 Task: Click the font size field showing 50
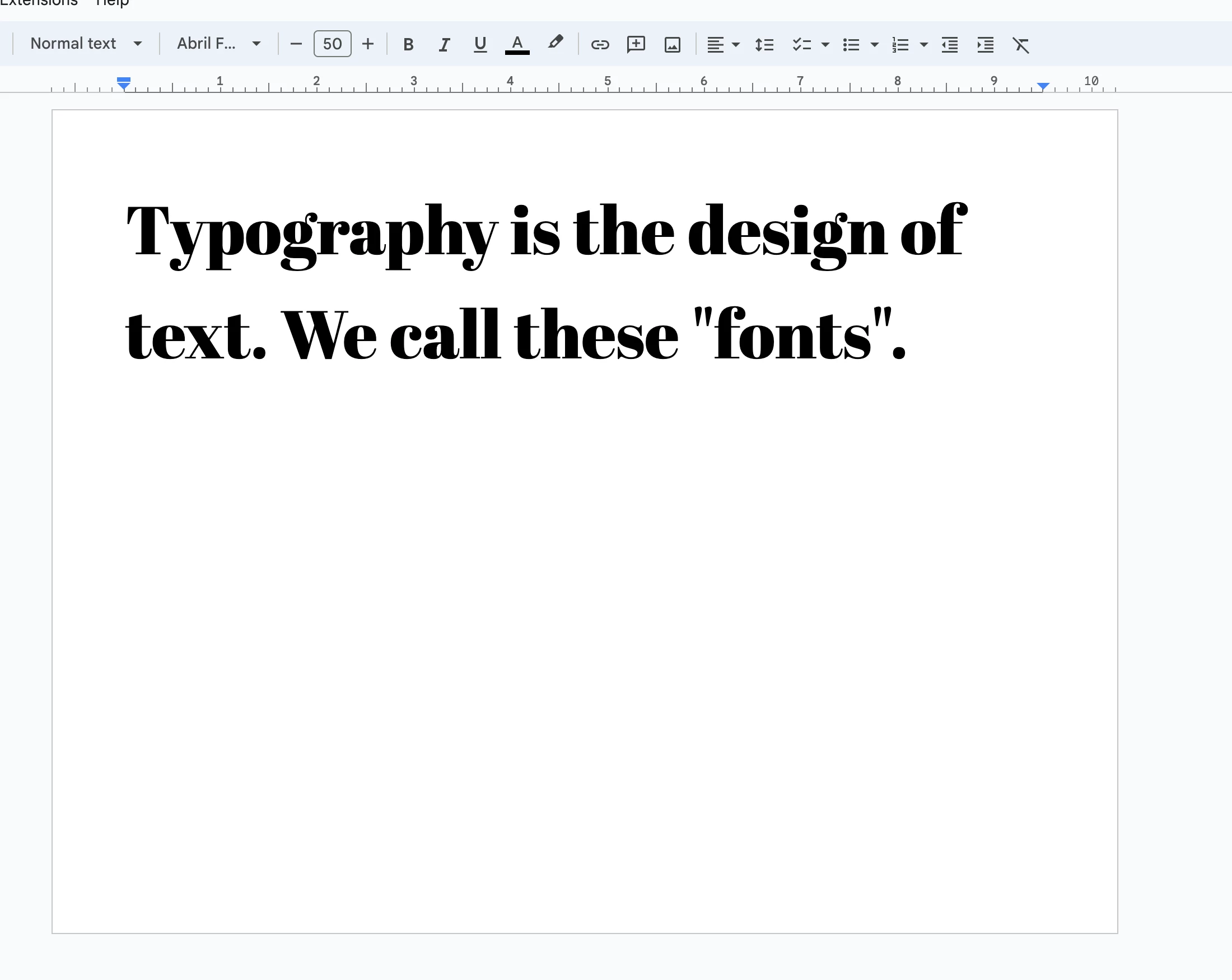point(332,44)
